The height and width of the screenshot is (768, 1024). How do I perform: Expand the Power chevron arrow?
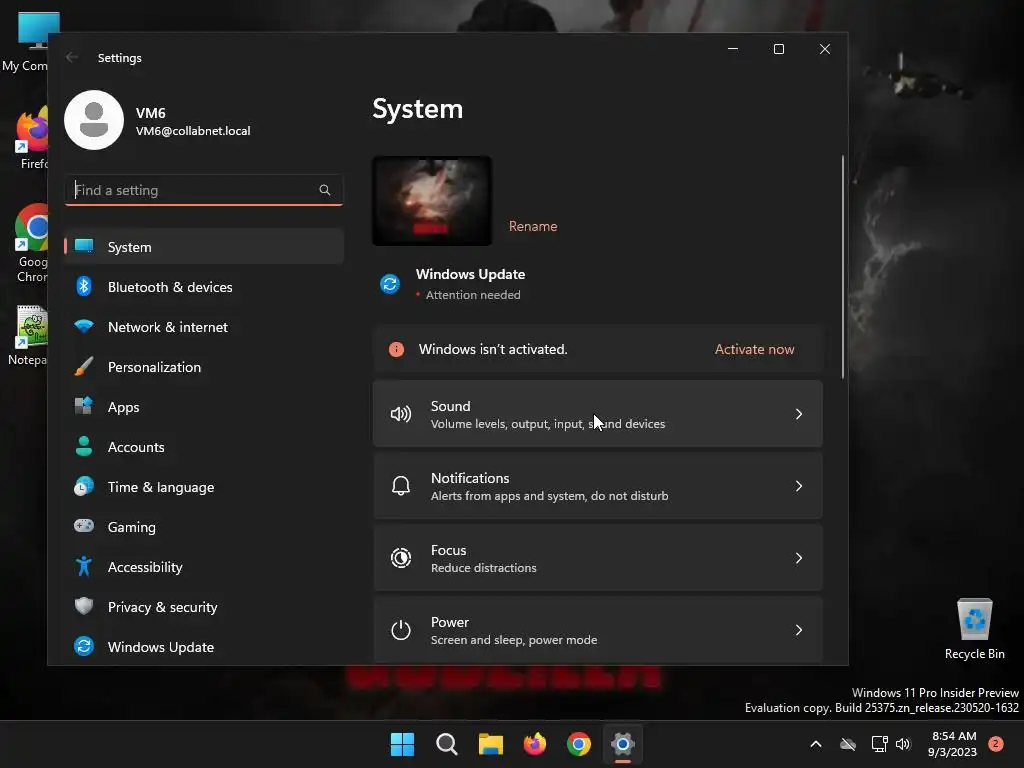click(x=799, y=630)
